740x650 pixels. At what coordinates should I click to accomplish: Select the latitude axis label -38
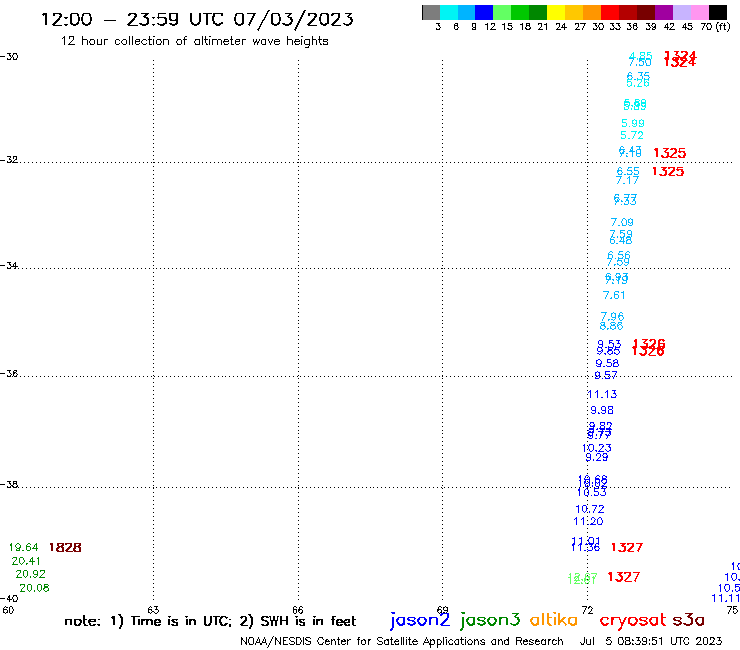9,485
